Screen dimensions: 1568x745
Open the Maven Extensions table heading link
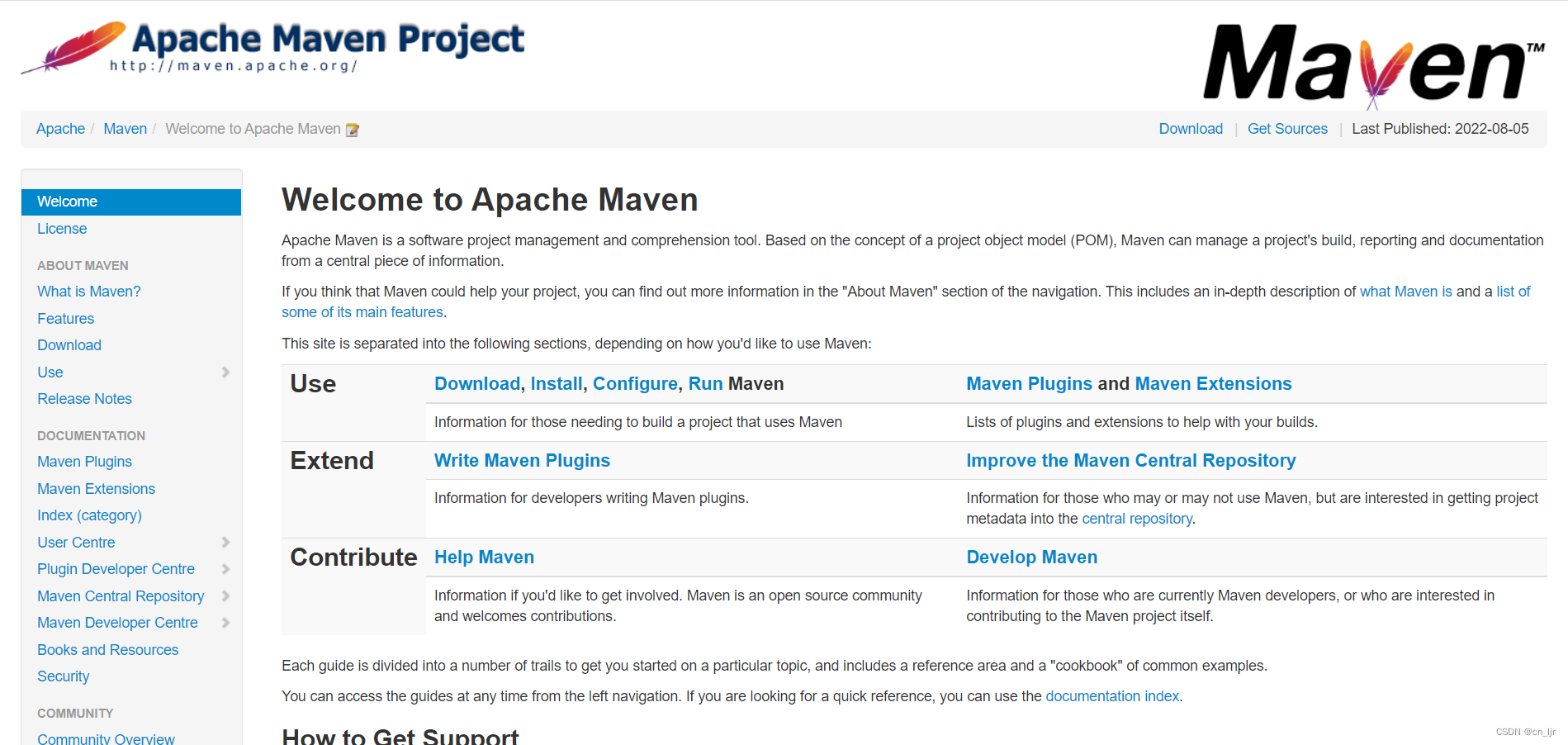coord(1213,384)
